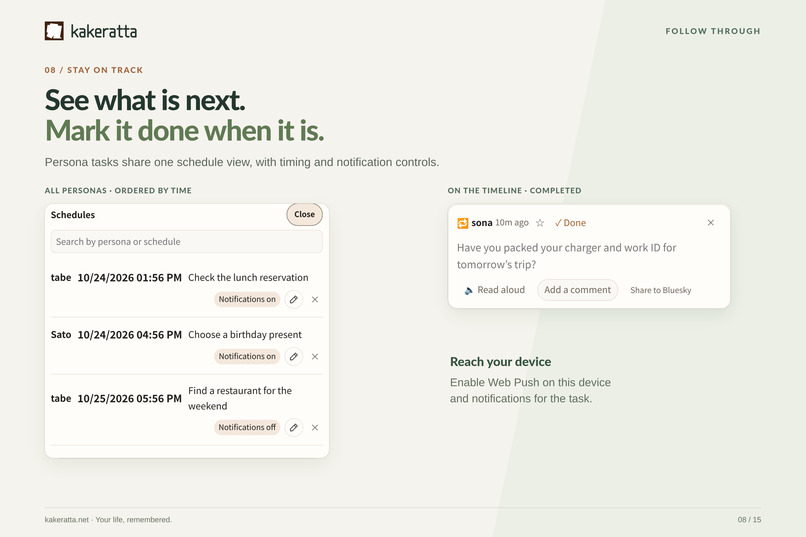Viewport: 806px width, 537px height.
Task: Click the '08 / 15' page indicator
Action: pyautogui.click(x=749, y=520)
